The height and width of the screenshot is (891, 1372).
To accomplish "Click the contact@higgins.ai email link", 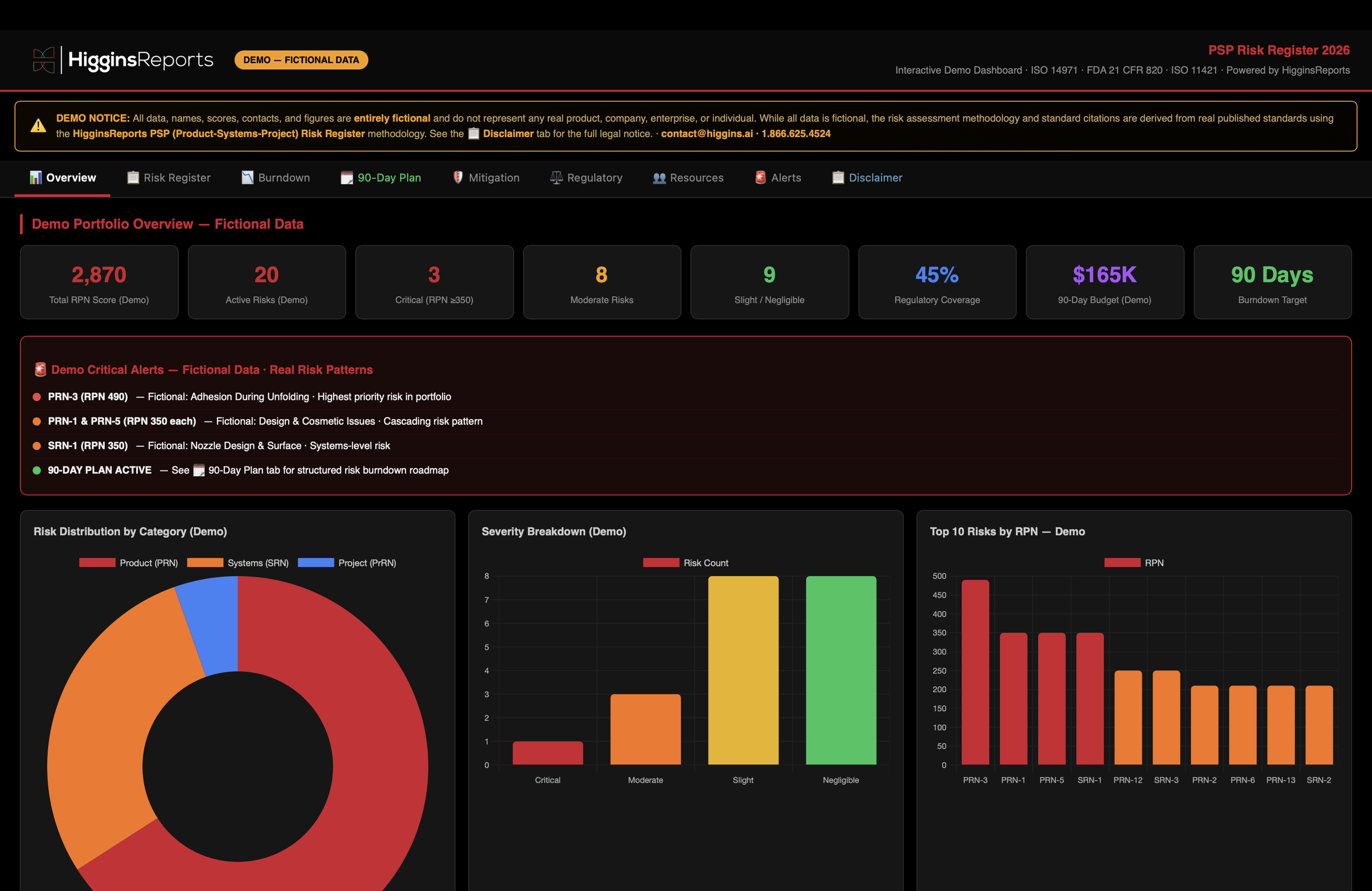I will (707, 134).
